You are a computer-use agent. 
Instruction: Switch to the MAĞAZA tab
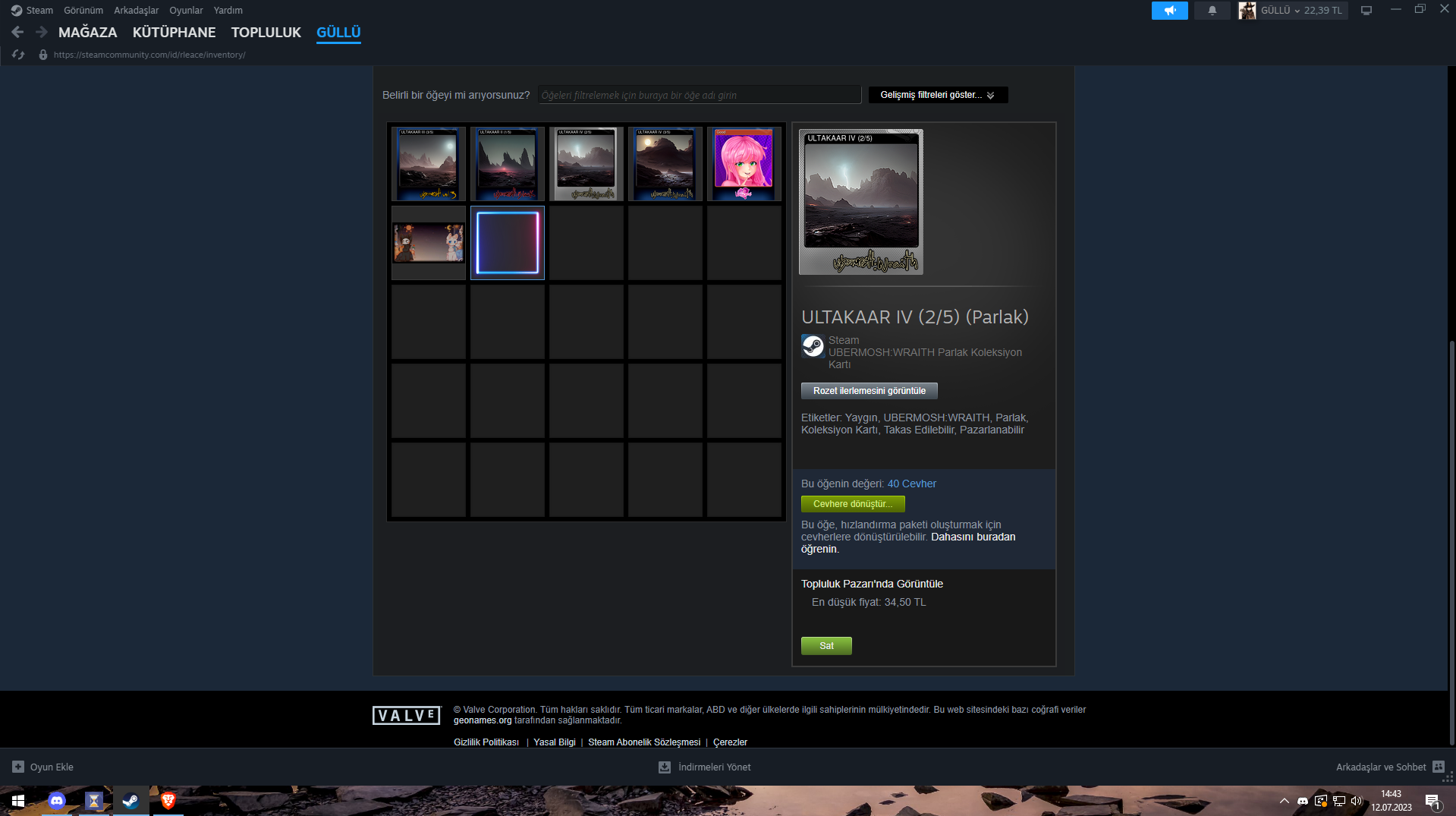click(x=88, y=33)
